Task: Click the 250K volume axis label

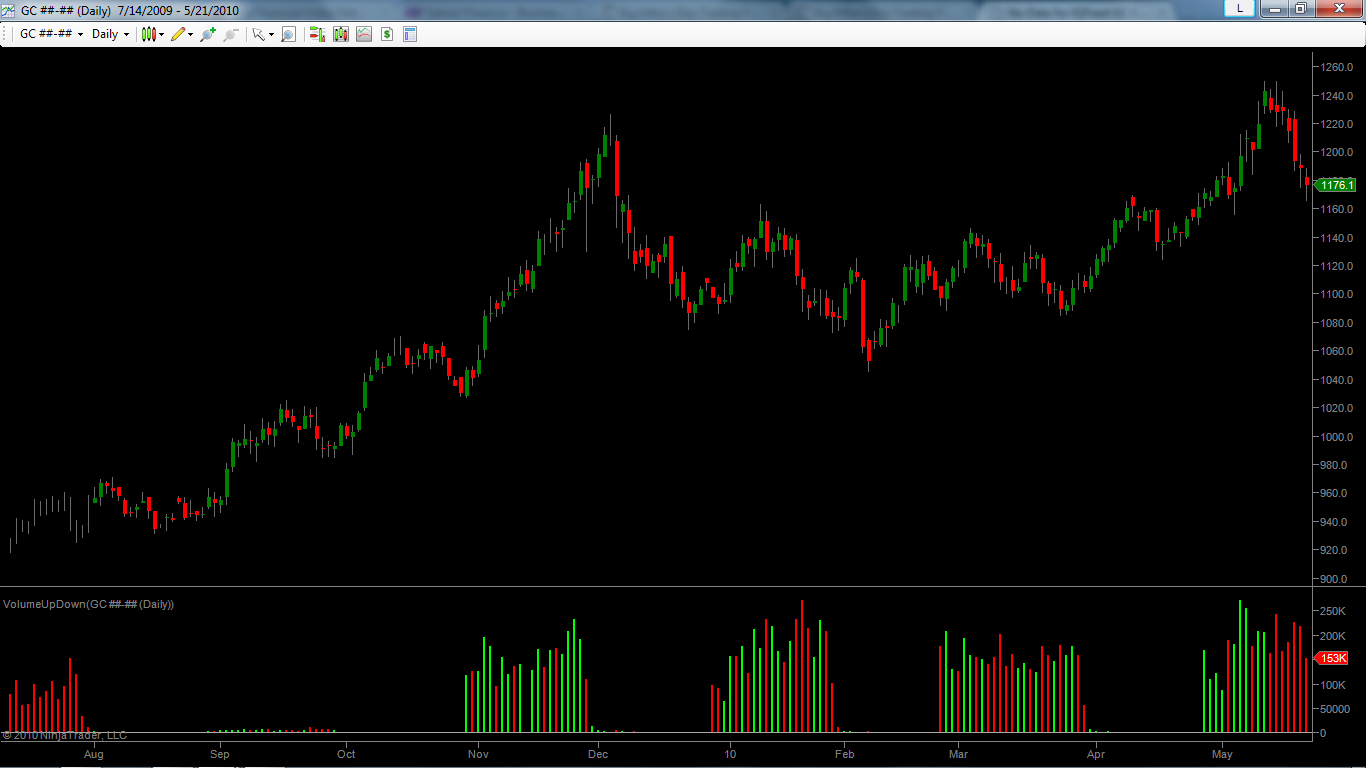Action: 1334,611
